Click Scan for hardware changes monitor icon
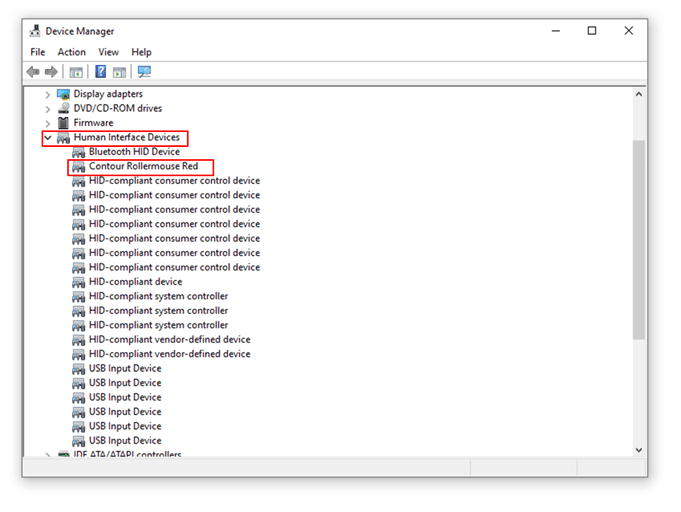 tap(144, 72)
